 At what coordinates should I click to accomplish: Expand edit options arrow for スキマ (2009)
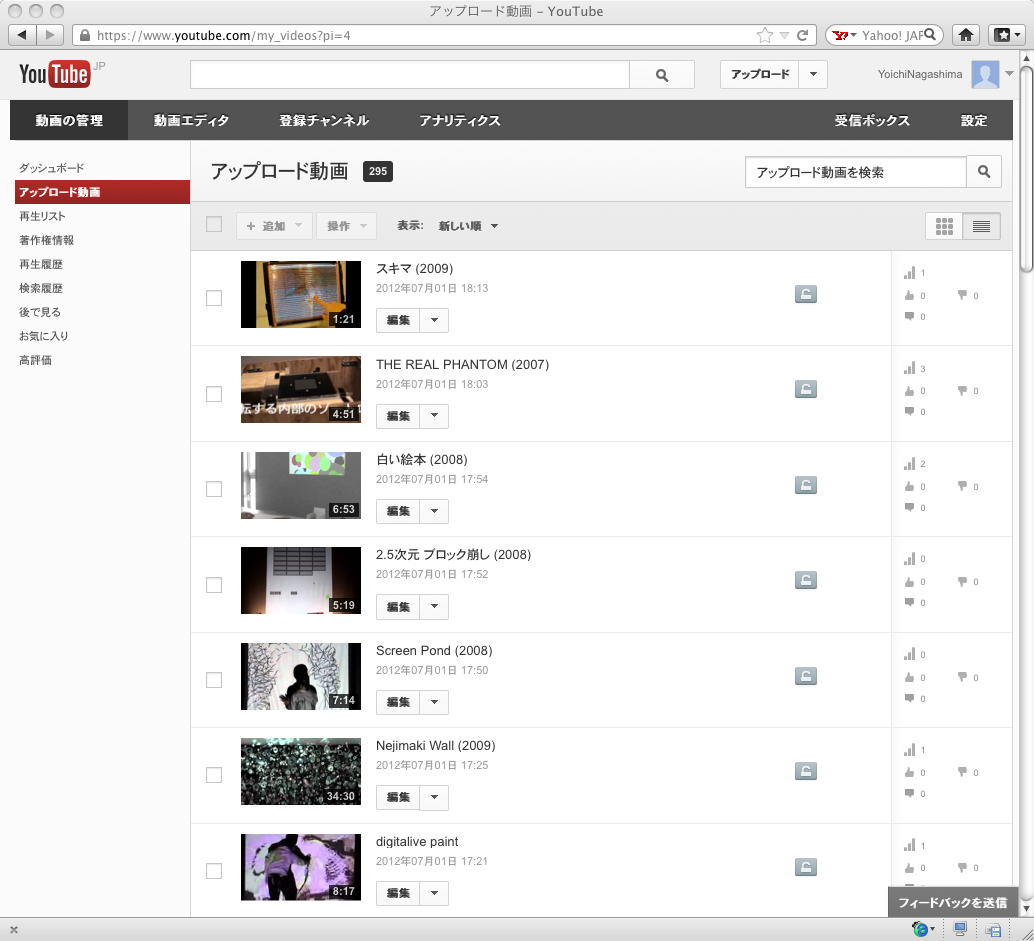[x=434, y=320]
